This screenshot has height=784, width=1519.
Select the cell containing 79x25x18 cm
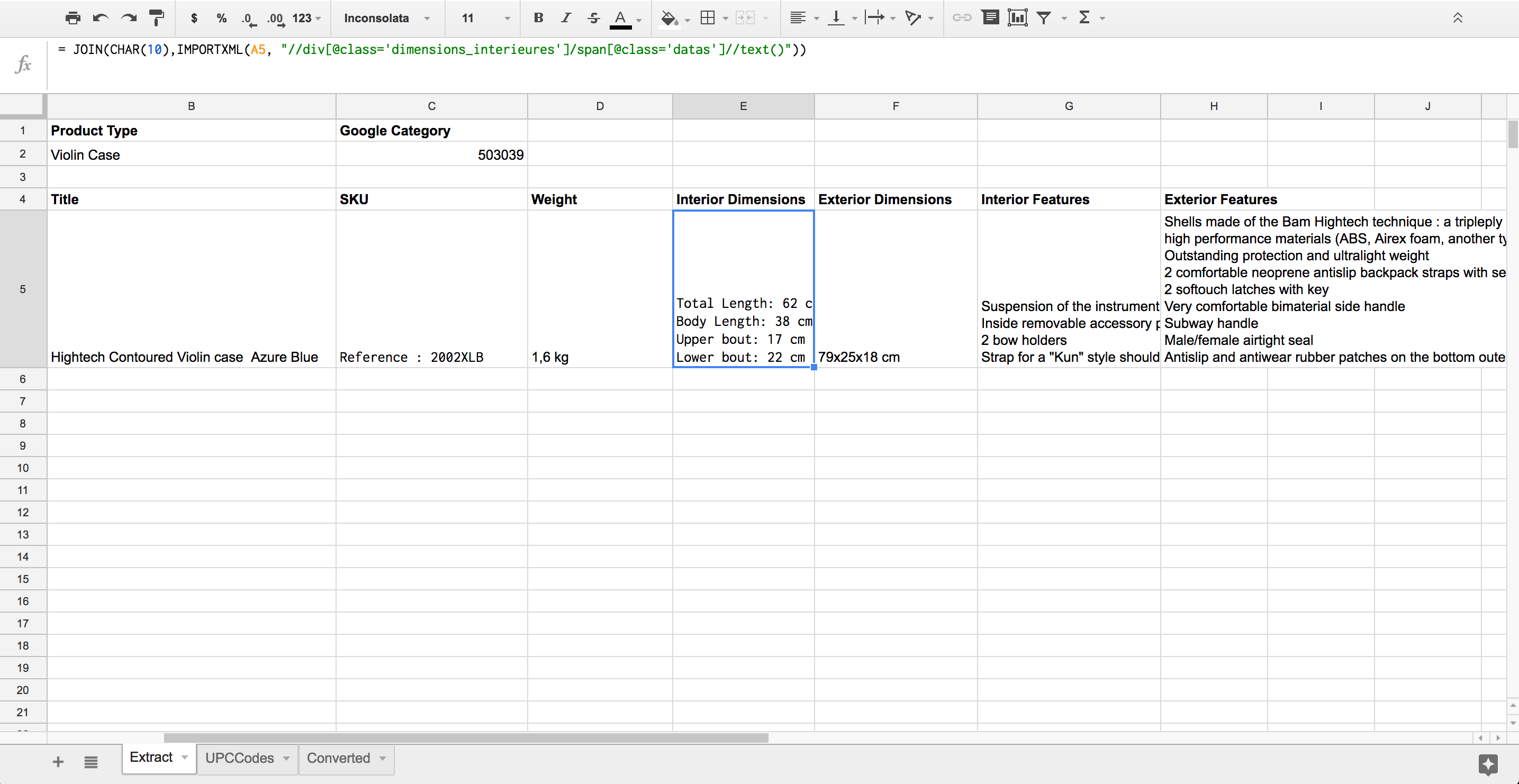pyautogui.click(x=896, y=289)
